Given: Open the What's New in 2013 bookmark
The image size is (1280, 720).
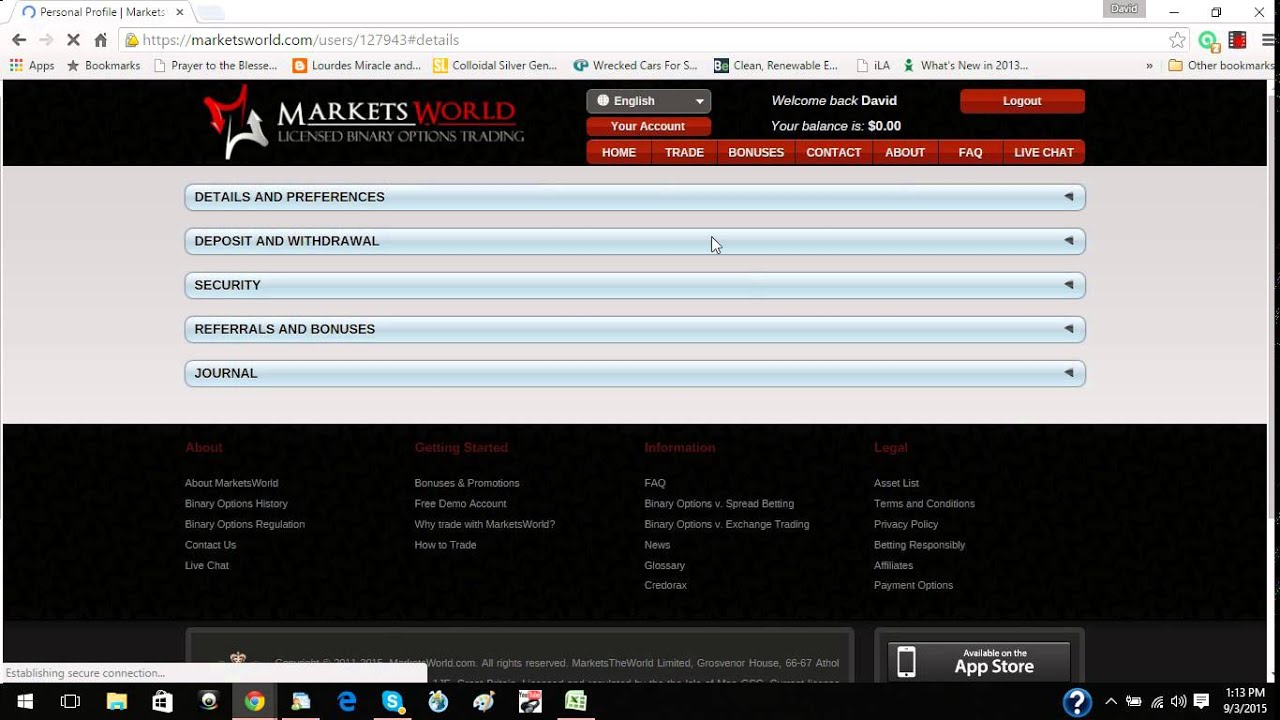Looking at the screenshot, I should point(965,66).
